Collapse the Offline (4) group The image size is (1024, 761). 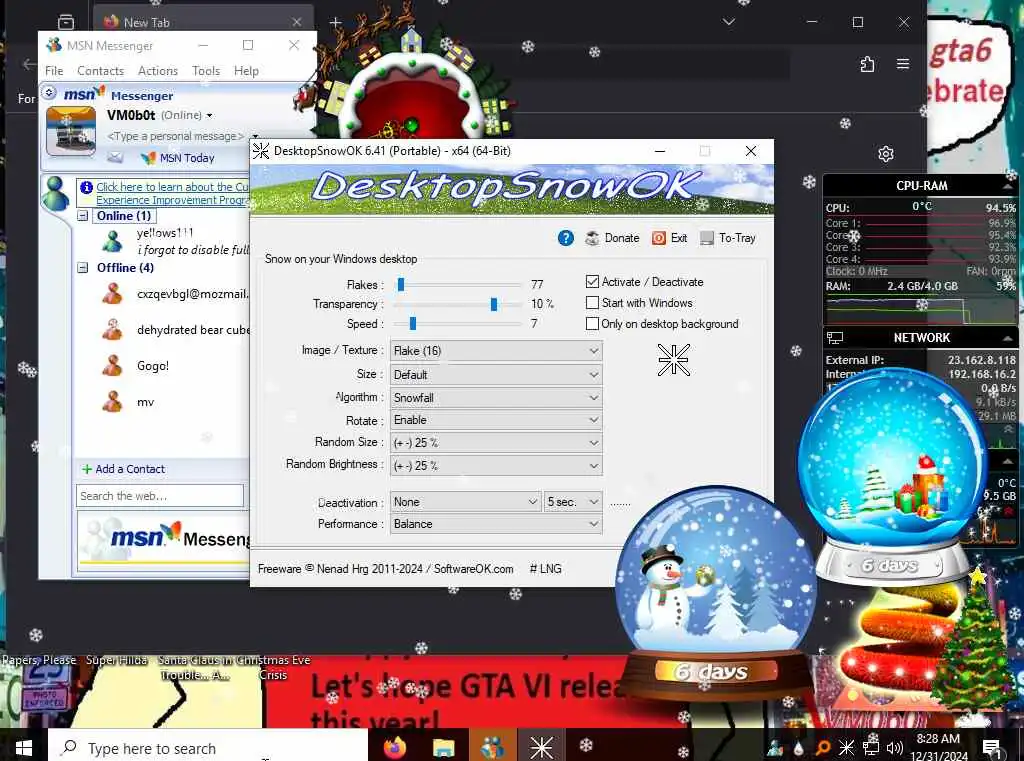[83, 267]
